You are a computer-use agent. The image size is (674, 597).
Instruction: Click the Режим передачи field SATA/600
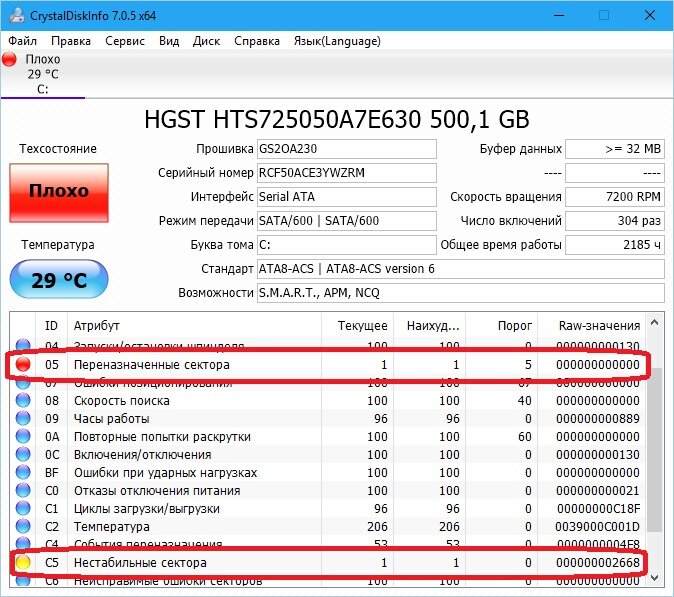(x=346, y=221)
